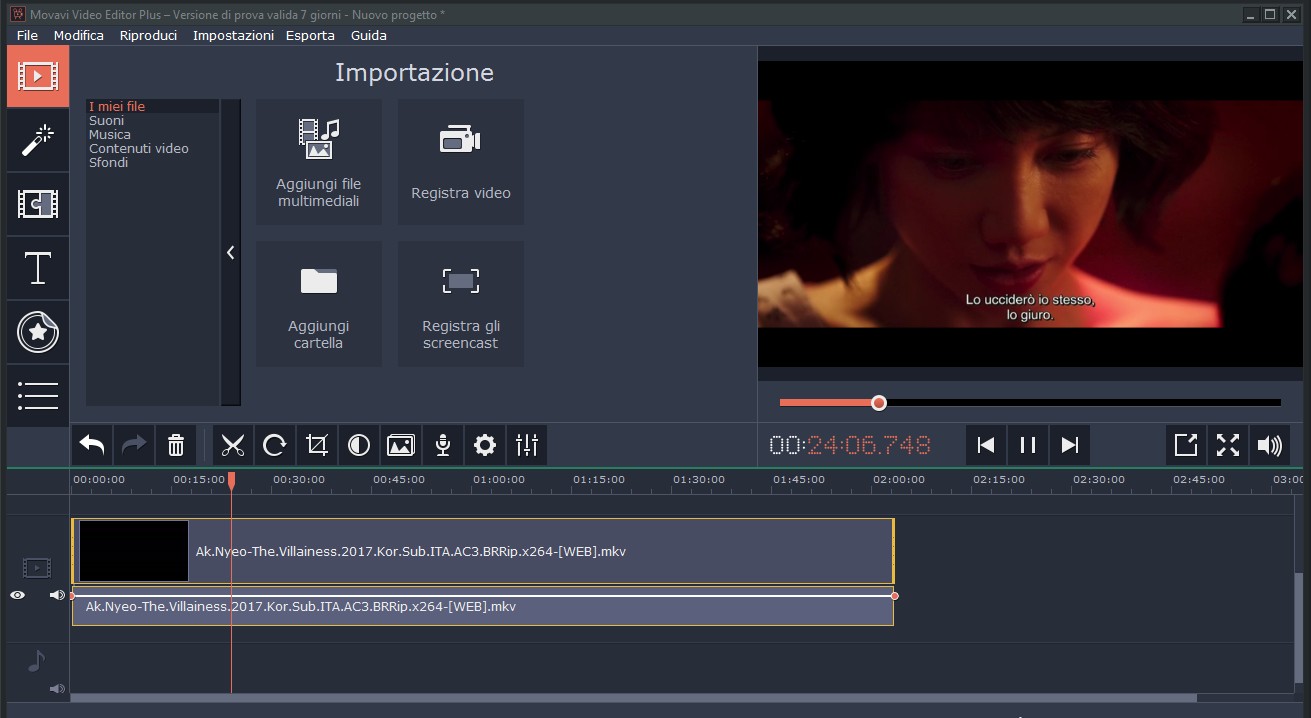The image size is (1311, 718).
Task: Open the transition wizard image icon
Action: [401, 445]
